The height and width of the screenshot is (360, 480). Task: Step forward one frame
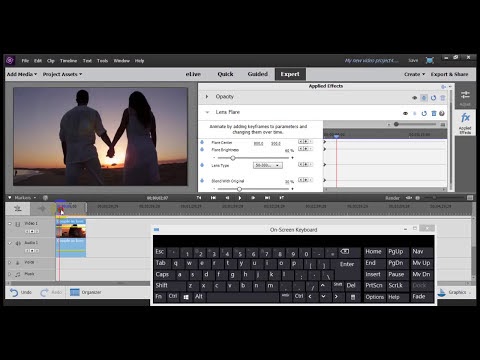(253, 198)
